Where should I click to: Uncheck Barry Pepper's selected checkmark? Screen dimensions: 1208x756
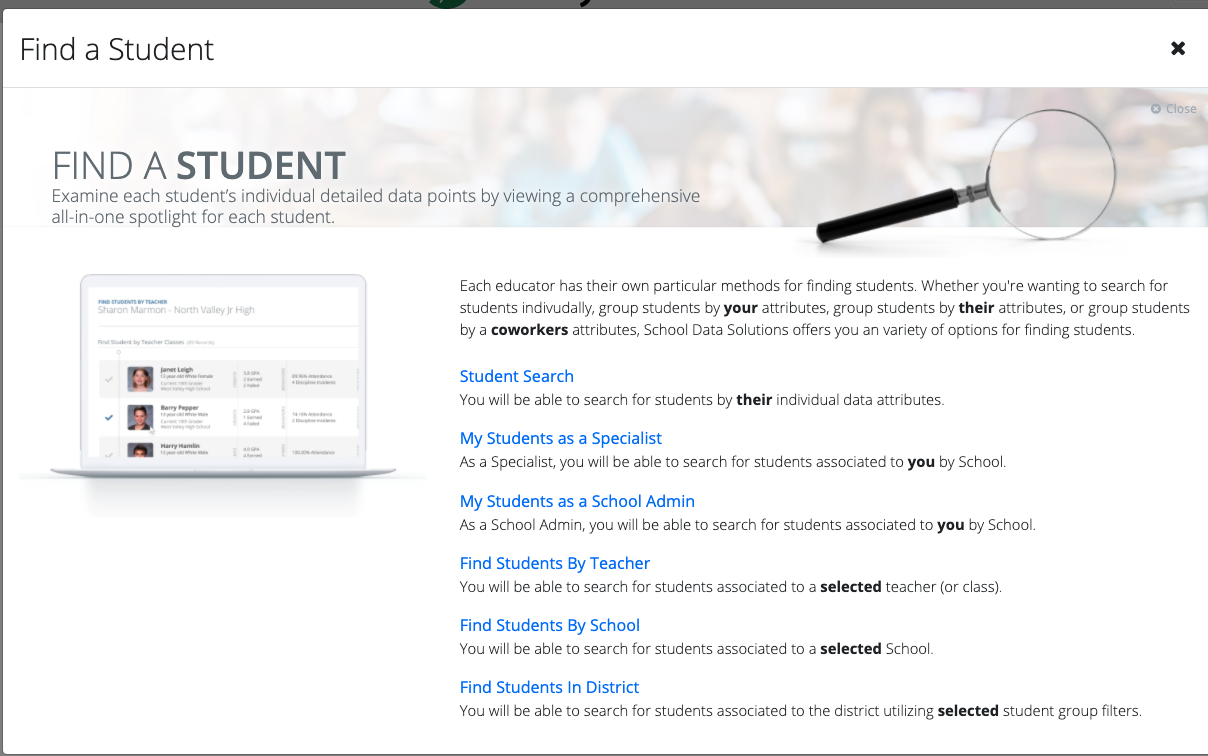click(x=108, y=417)
